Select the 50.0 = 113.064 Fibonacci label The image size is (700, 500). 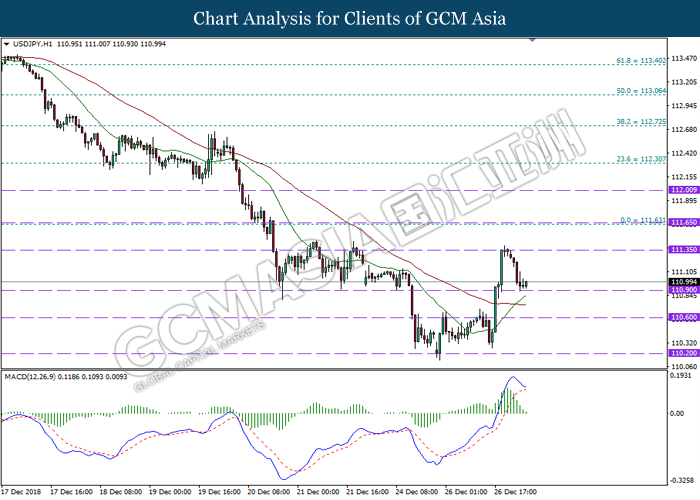click(641, 91)
